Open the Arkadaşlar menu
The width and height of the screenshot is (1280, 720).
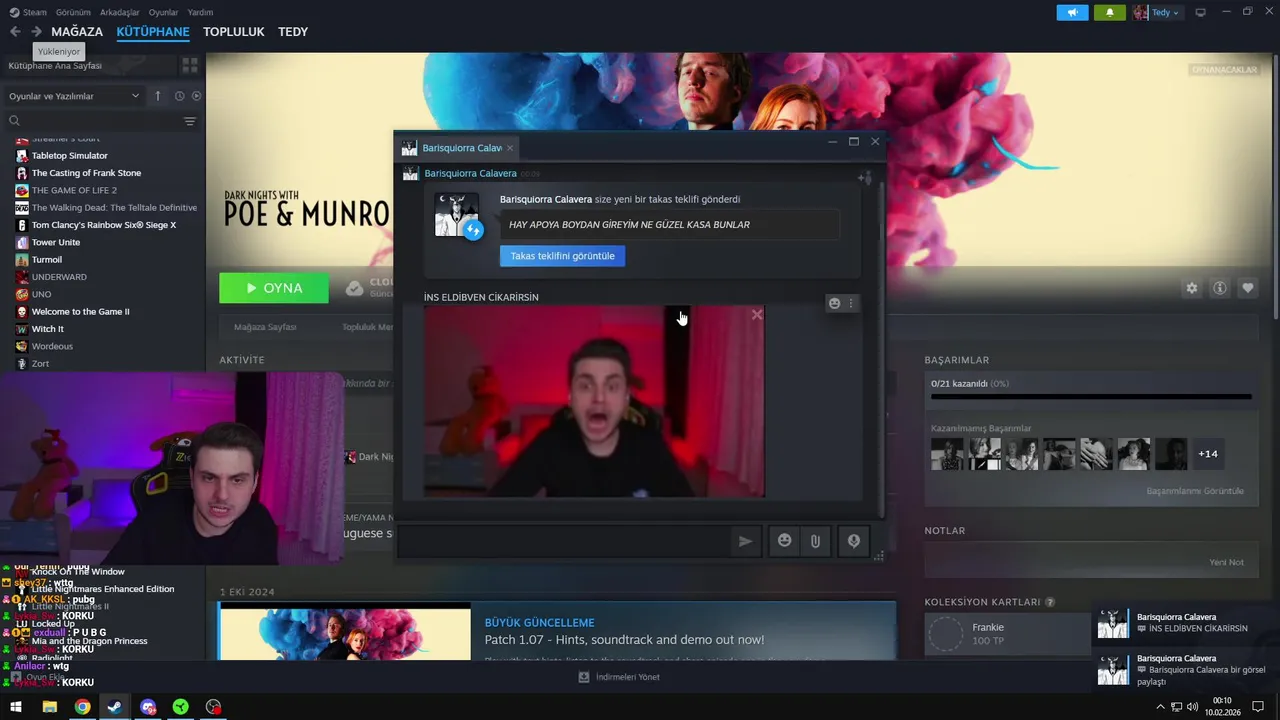pyautogui.click(x=120, y=12)
